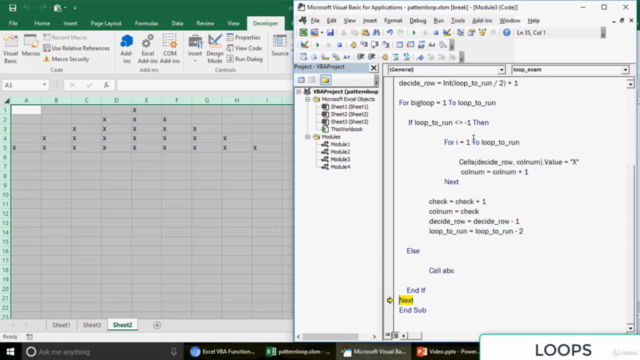Switch to Sheet3 tab

click(x=92, y=325)
